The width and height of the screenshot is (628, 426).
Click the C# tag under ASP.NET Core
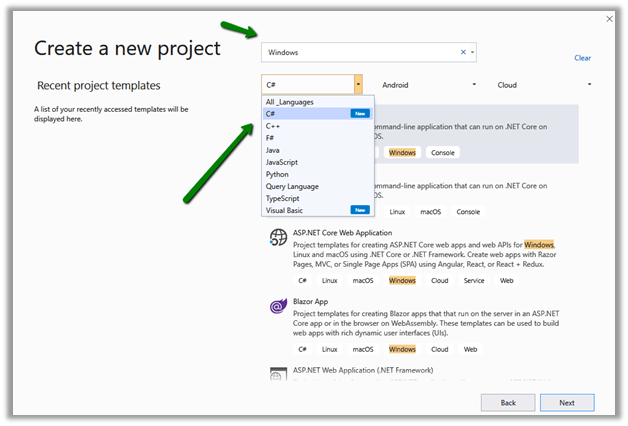click(302, 281)
